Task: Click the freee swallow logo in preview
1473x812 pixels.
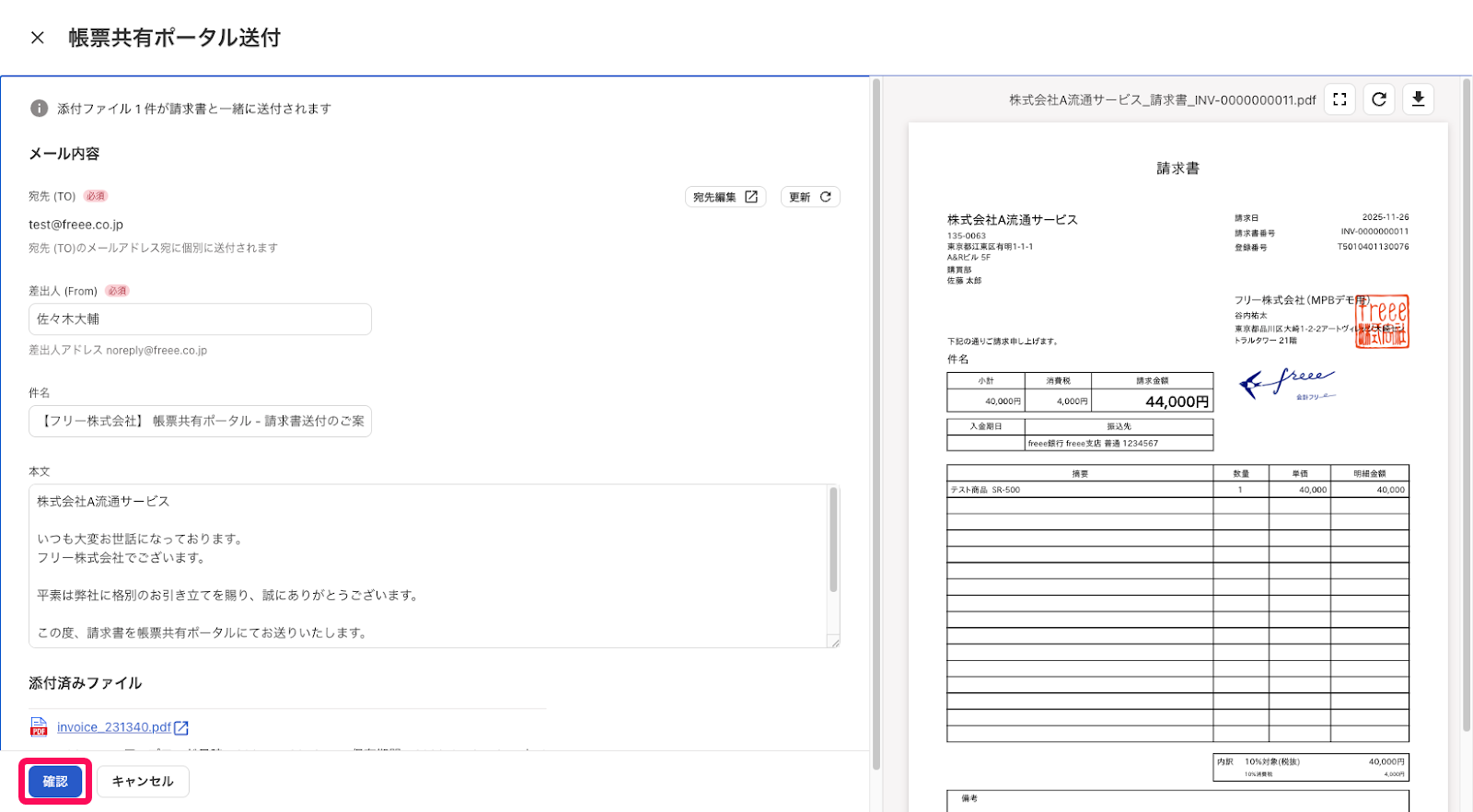Action: click(1286, 382)
